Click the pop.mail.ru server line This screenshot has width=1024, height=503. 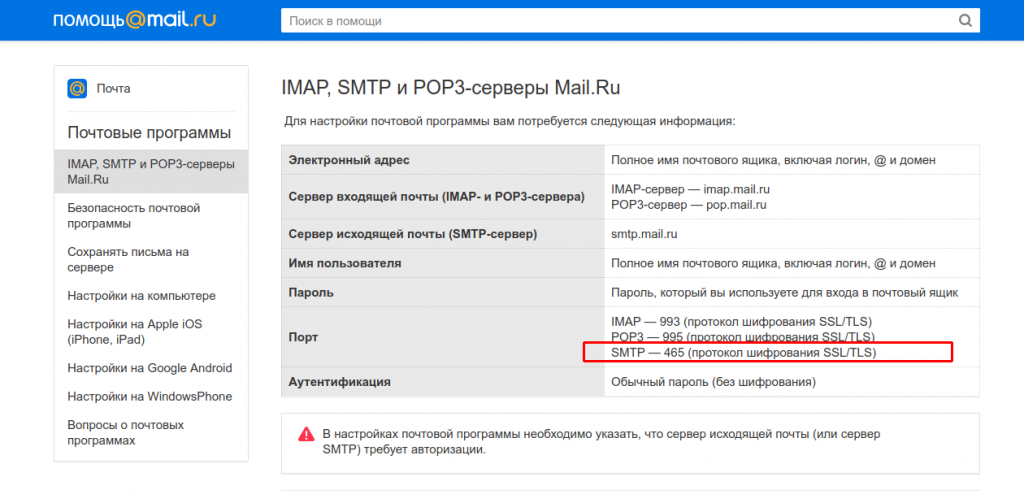click(689, 204)
